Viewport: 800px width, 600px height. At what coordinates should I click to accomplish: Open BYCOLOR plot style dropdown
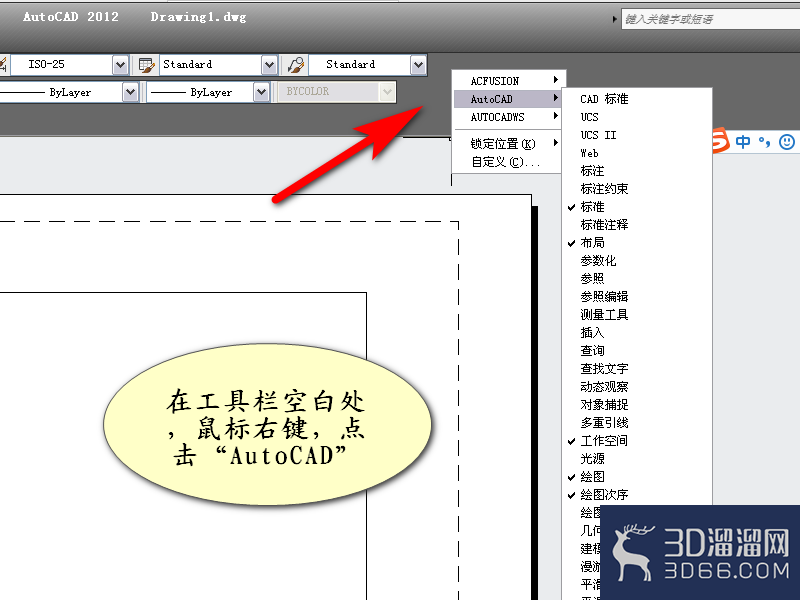click(387, 92)
